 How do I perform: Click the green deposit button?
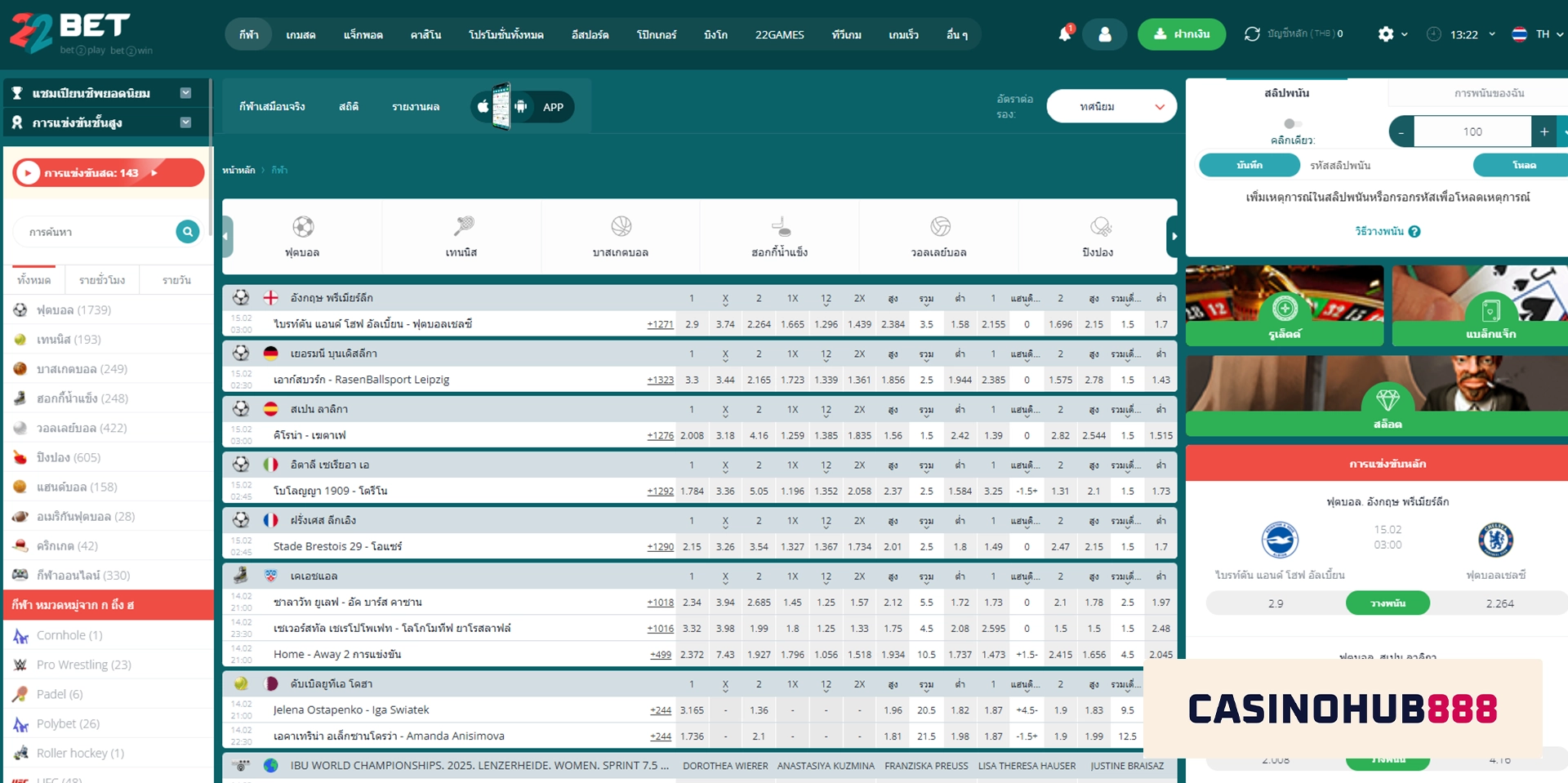click(x=1181, y=34)
